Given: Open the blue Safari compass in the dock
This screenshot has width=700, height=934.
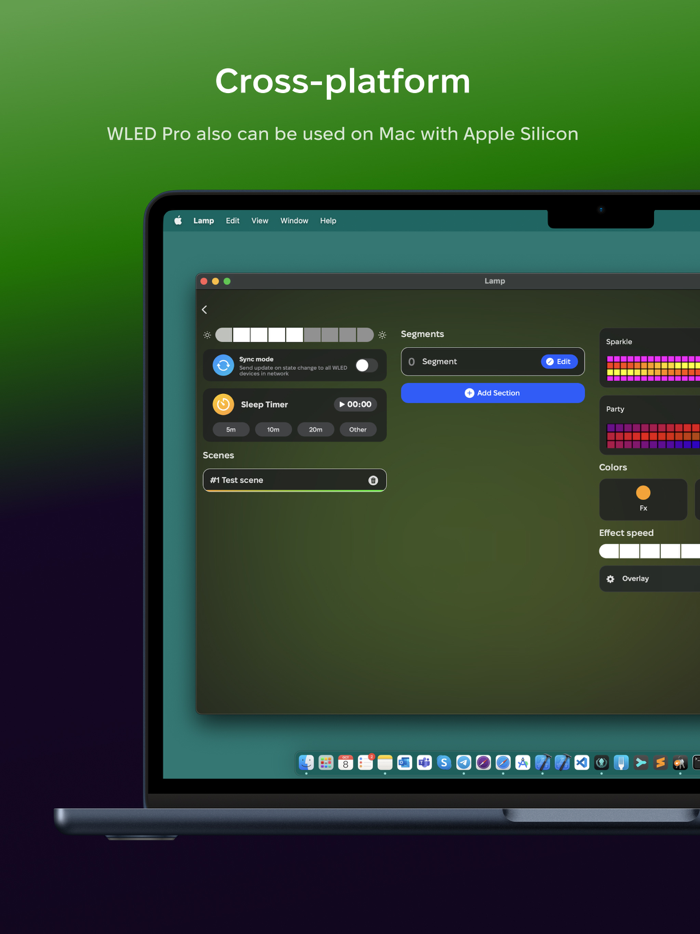Looking at the screenshot, I should coord(503,762).
